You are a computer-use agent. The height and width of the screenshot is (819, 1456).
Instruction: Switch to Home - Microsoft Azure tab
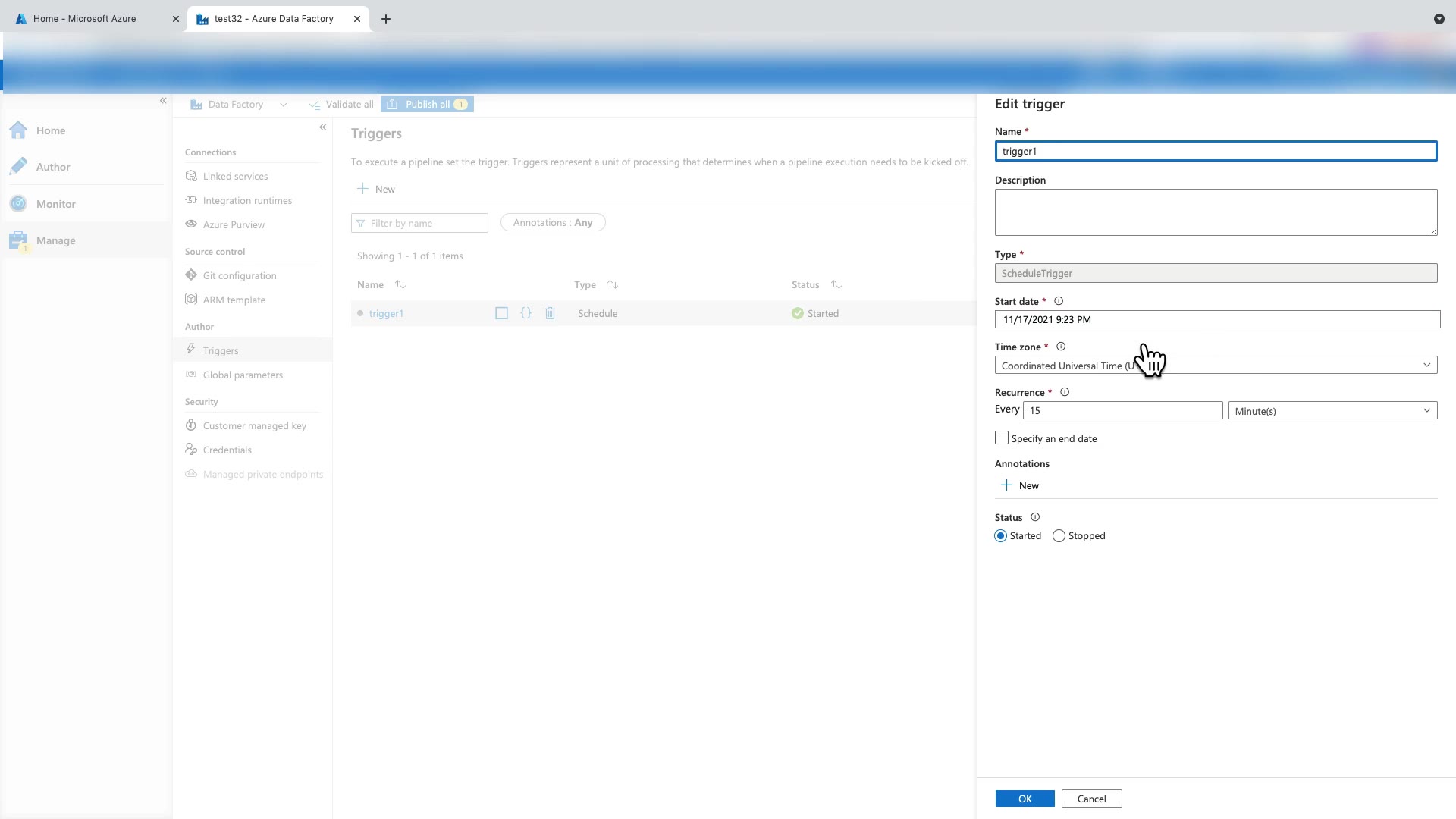85,19
